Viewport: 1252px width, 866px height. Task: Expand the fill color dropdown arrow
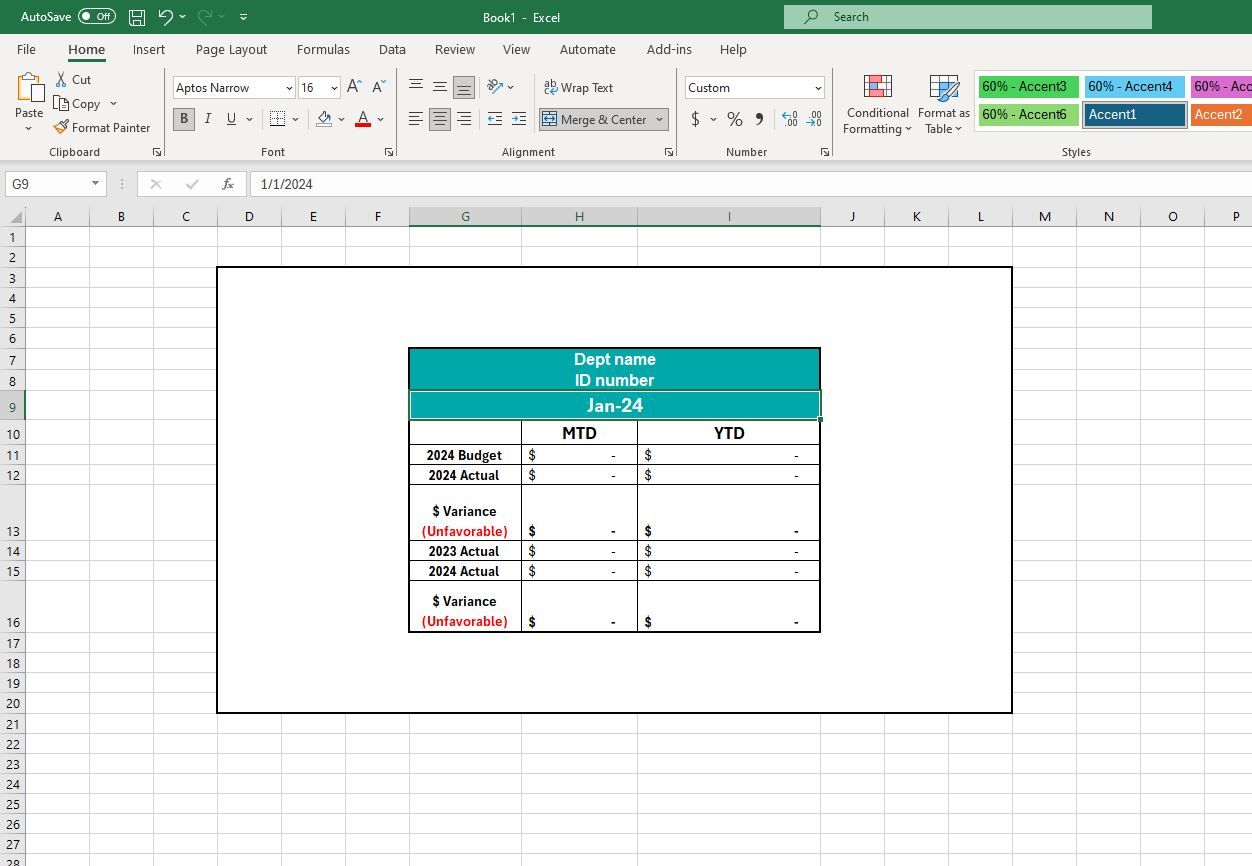pos(341,119)
